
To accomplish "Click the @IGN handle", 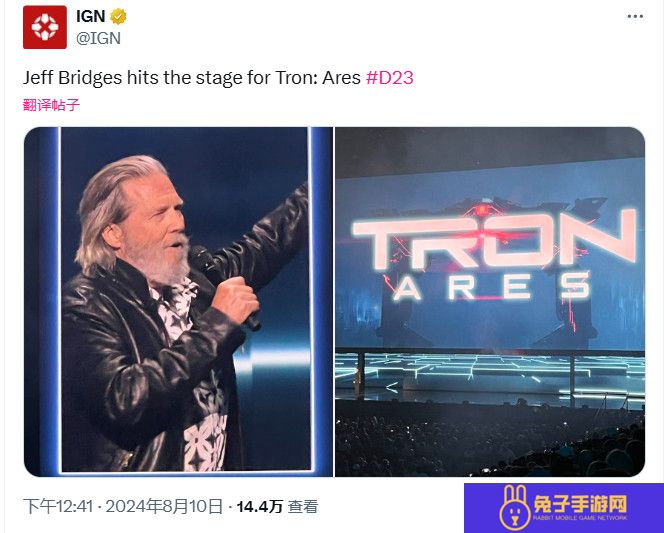I will [99, 38].
